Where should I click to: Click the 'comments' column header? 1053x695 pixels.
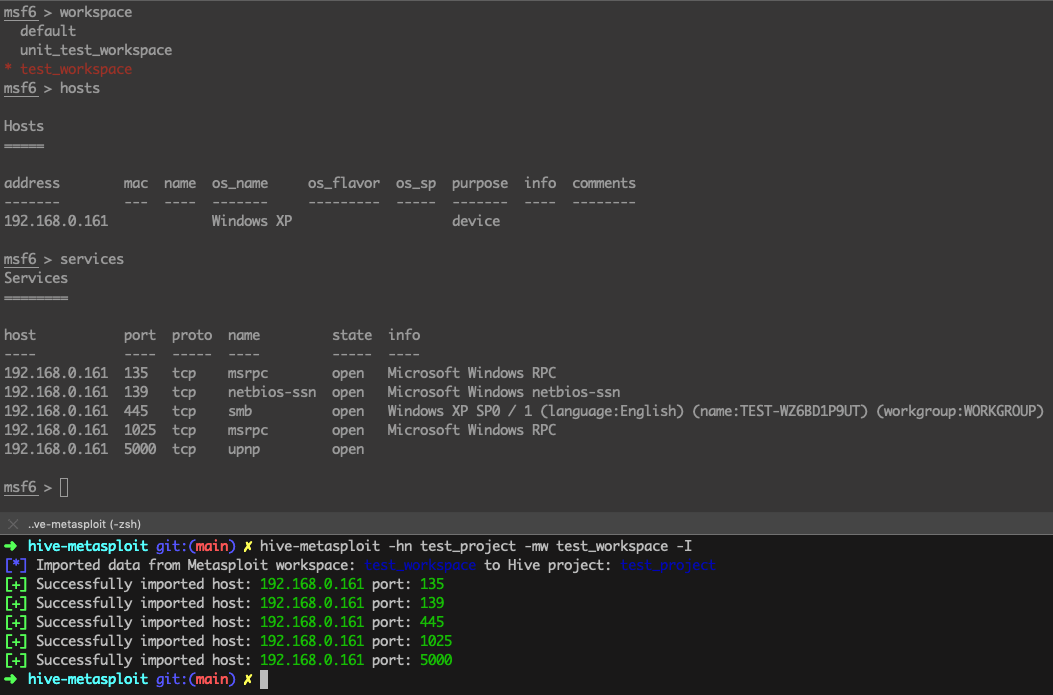click(x=604, y=183)
